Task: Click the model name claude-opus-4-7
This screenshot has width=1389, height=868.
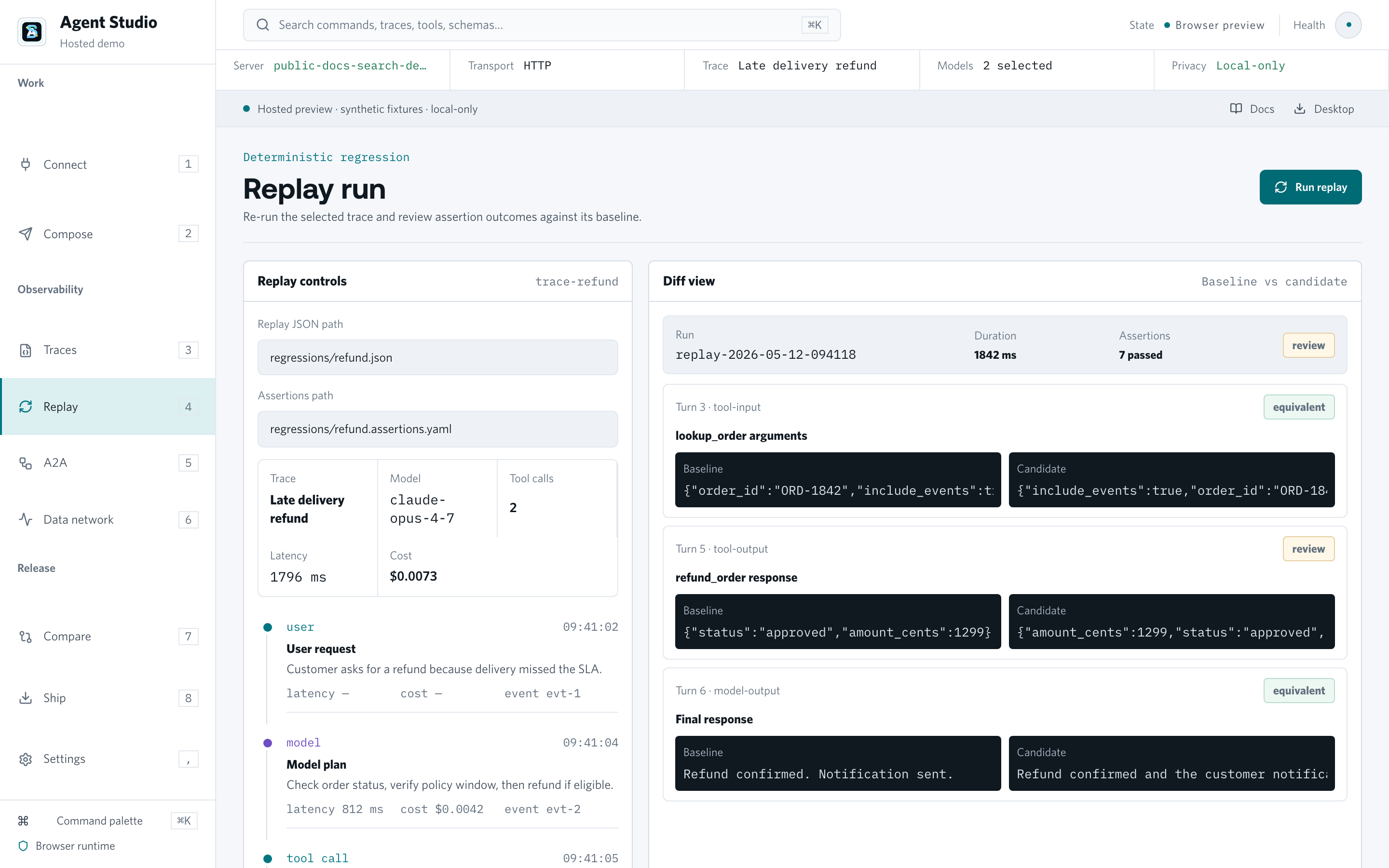Action: [422, 509]
